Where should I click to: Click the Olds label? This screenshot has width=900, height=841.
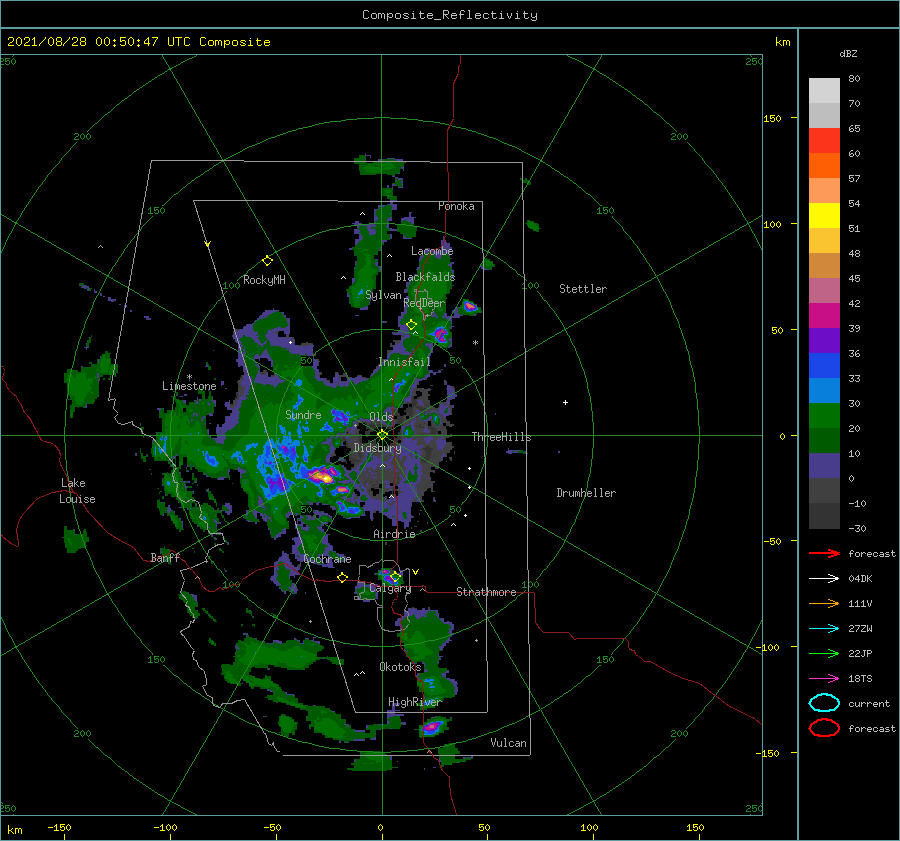[381, 417]
